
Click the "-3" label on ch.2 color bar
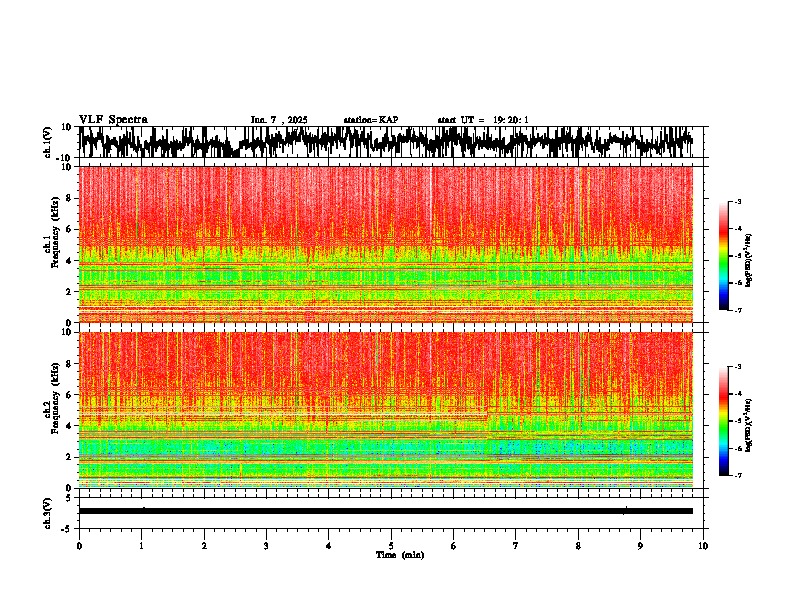[x=738, y=367]
